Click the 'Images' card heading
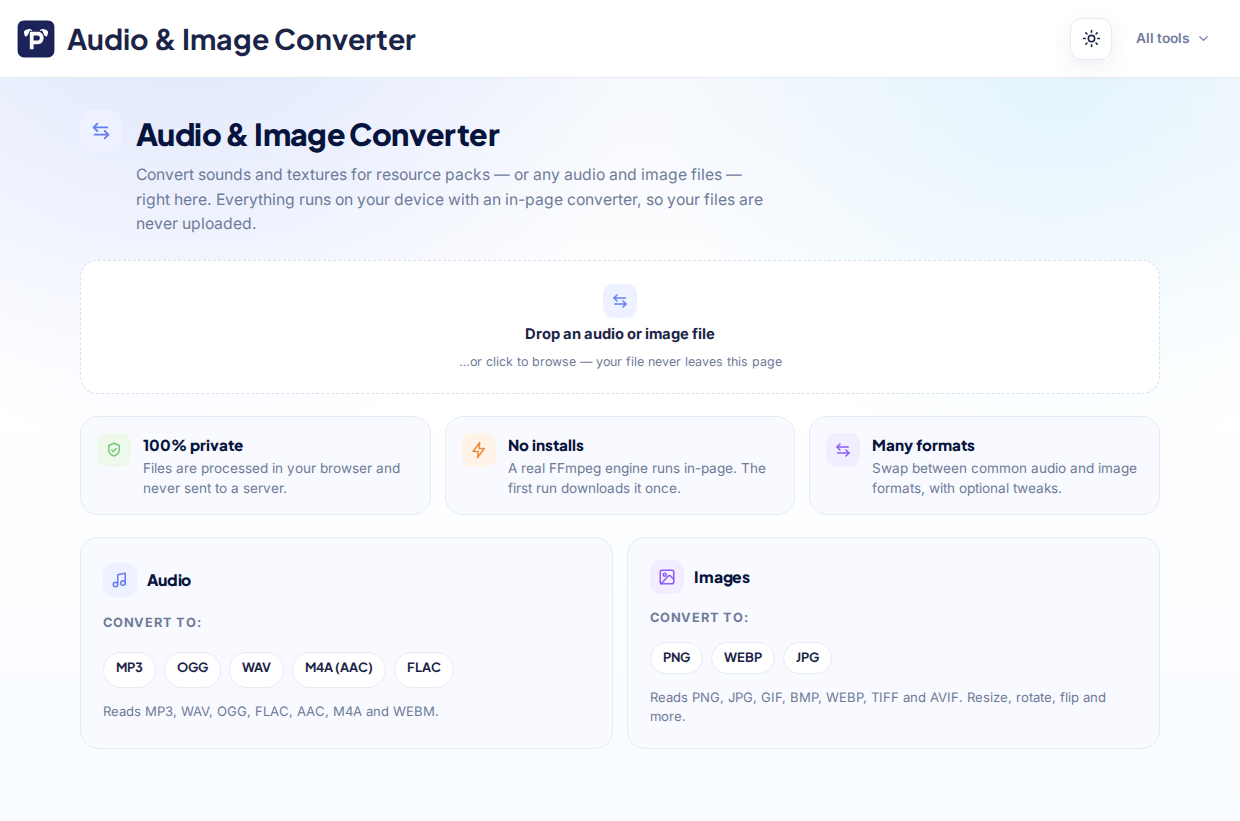The image size is (1240, 821). click(722, 577)
